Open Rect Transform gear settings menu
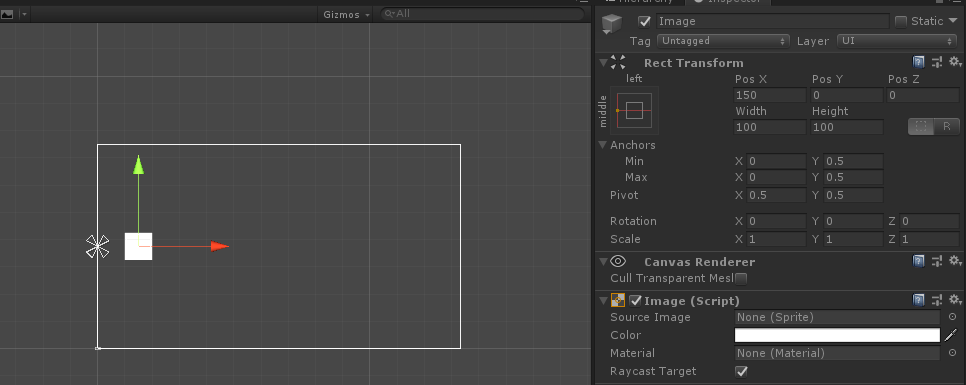The height and width of the screenshot is (385, 966). coord(955,62)
